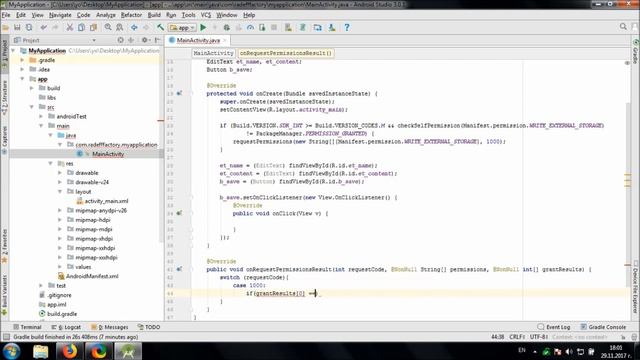
Task: Click the Cut scissors icon
Action: pyautogui.click(x=70, y=27)
